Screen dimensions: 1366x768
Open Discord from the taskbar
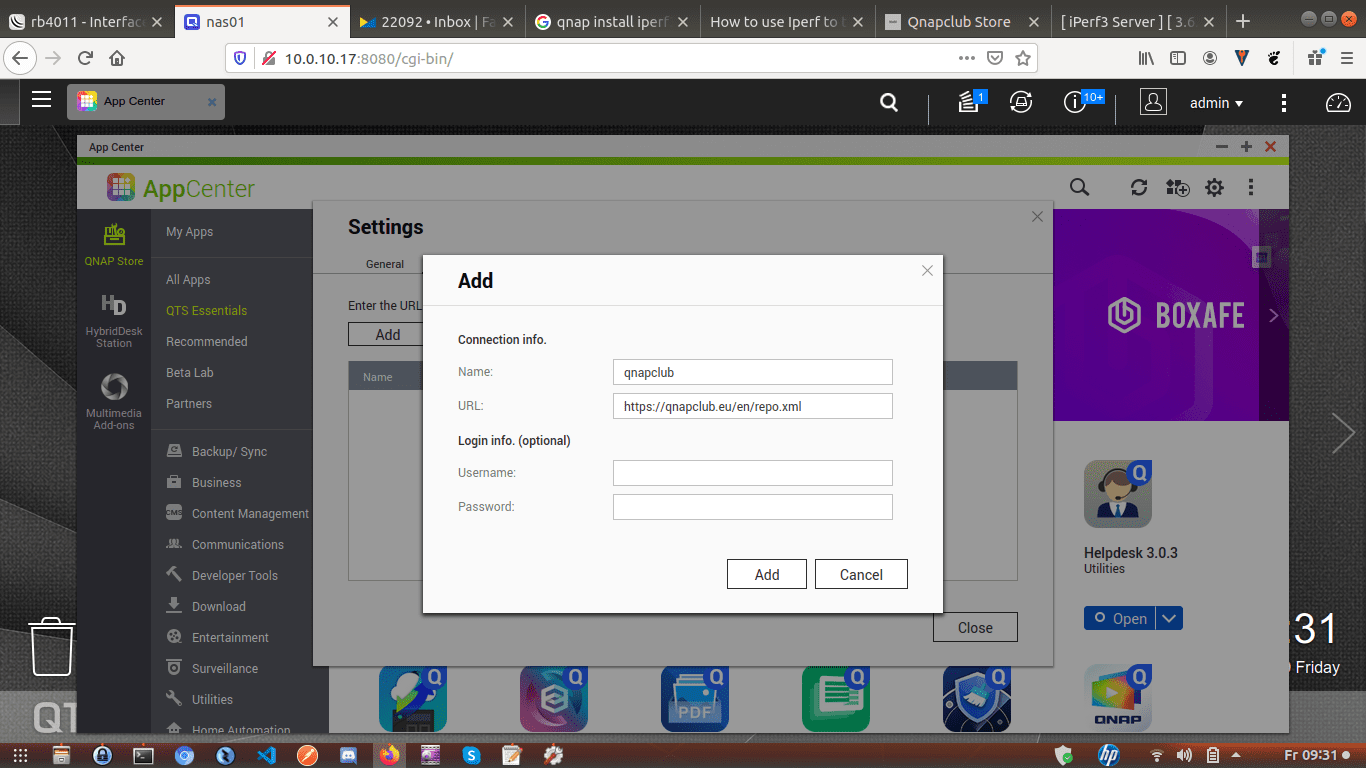(348, 755)
